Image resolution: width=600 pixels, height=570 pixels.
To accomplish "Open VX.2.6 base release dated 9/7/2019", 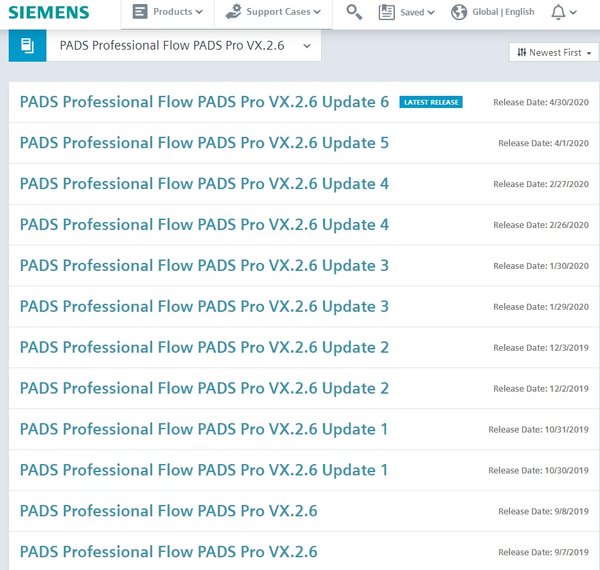I will 169,552.
